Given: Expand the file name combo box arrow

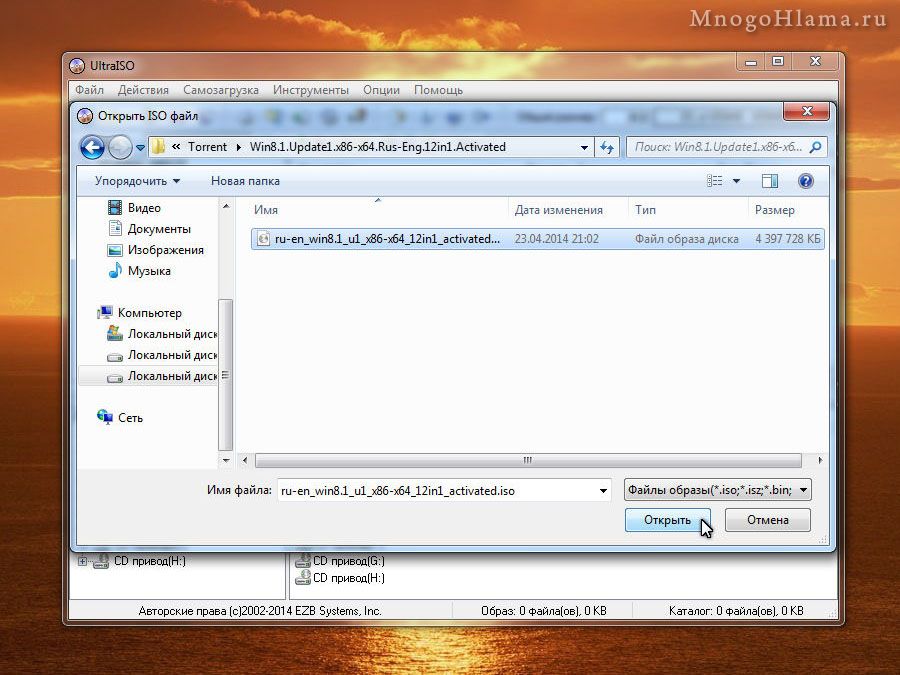Looking at the screenshot, I should pos(602,490).
